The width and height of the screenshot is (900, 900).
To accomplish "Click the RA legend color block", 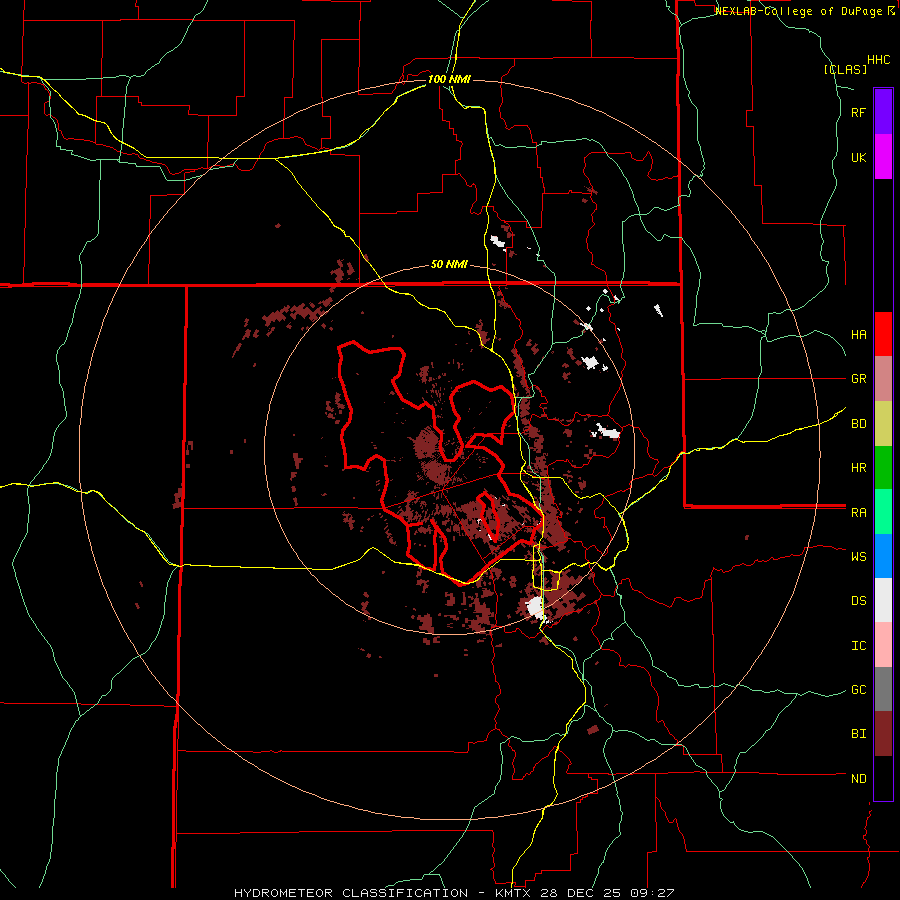I will click(883, 512).
